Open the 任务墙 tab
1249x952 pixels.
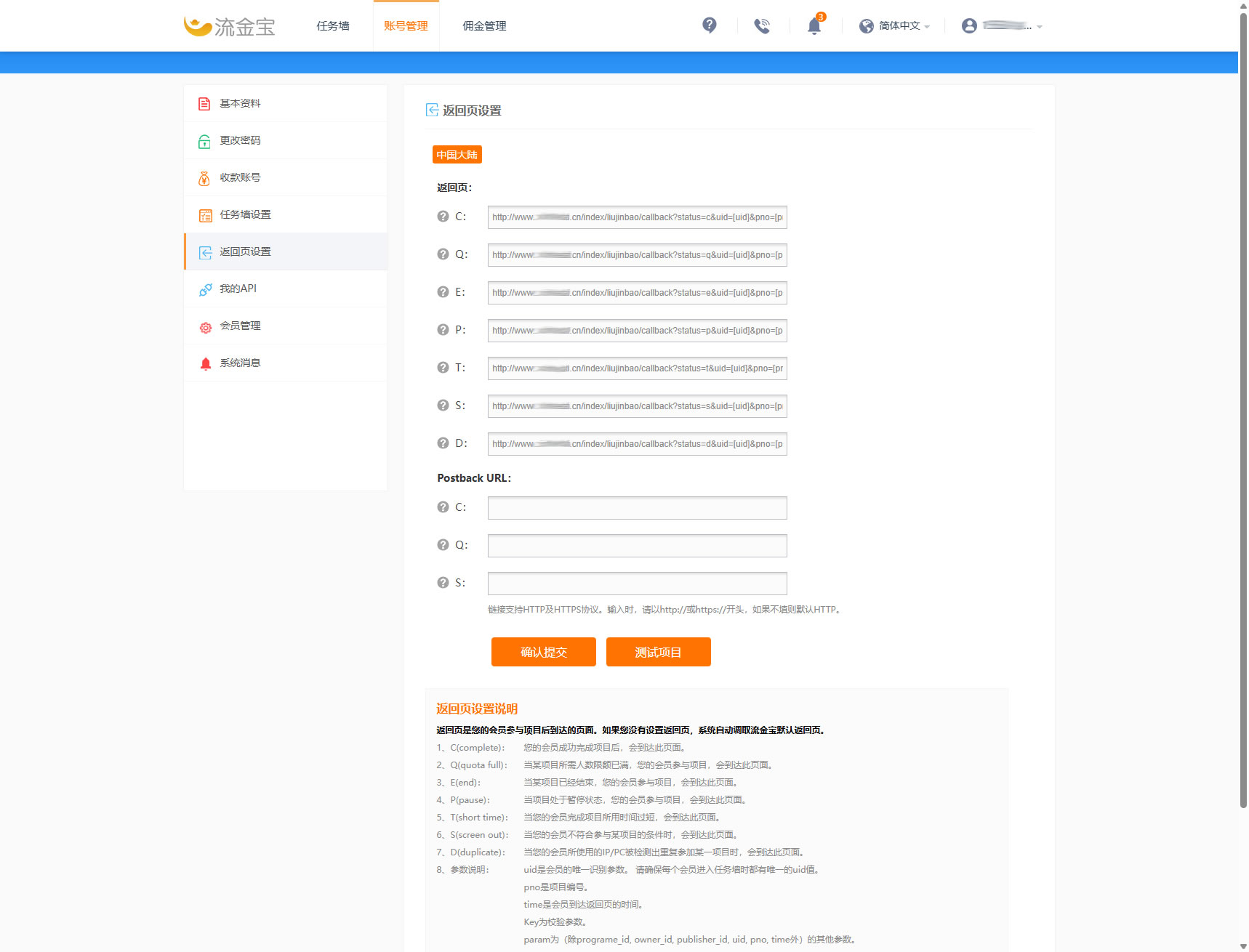[x=333, y=26]
